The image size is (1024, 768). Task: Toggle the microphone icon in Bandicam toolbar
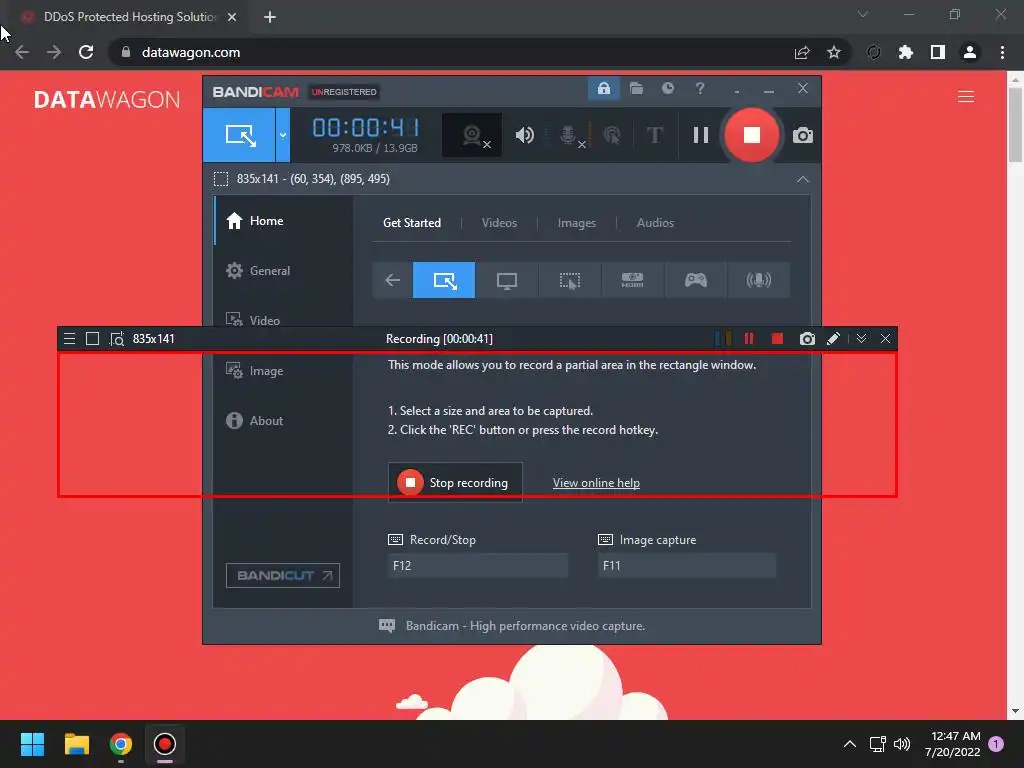pyautogui.click(x=570, y=135)
